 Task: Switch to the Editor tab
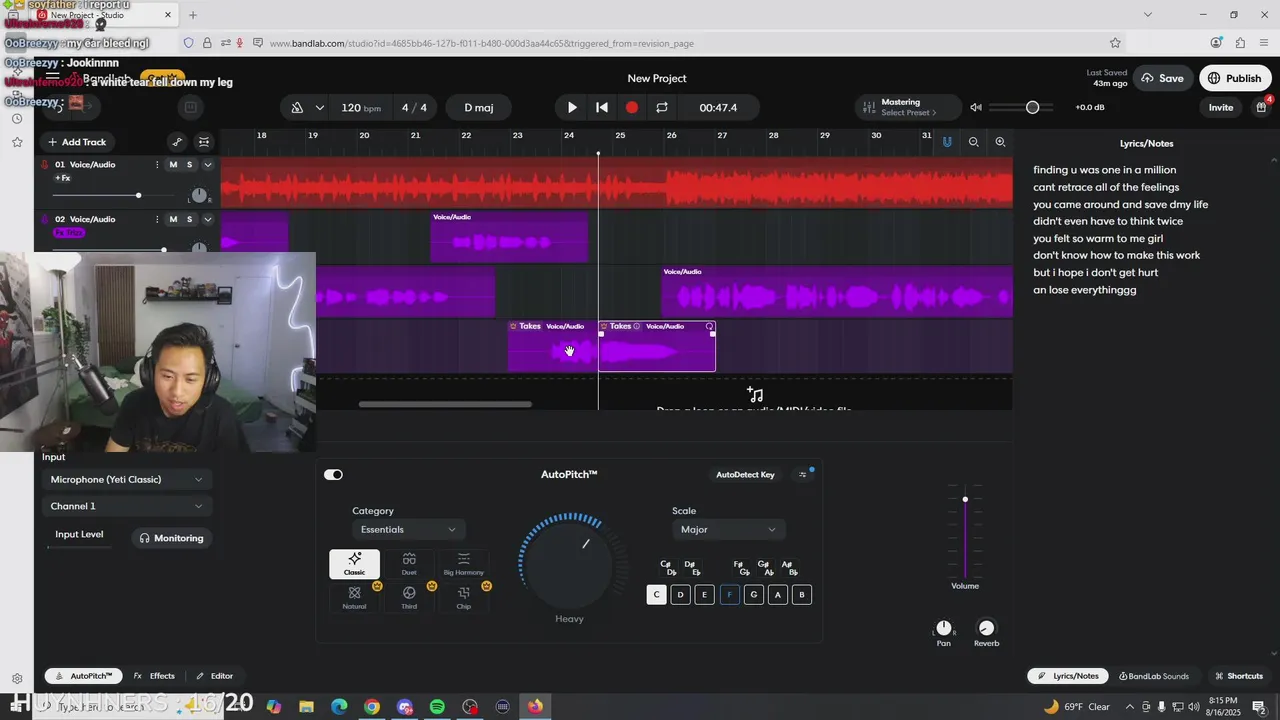(x=214, y=676)
